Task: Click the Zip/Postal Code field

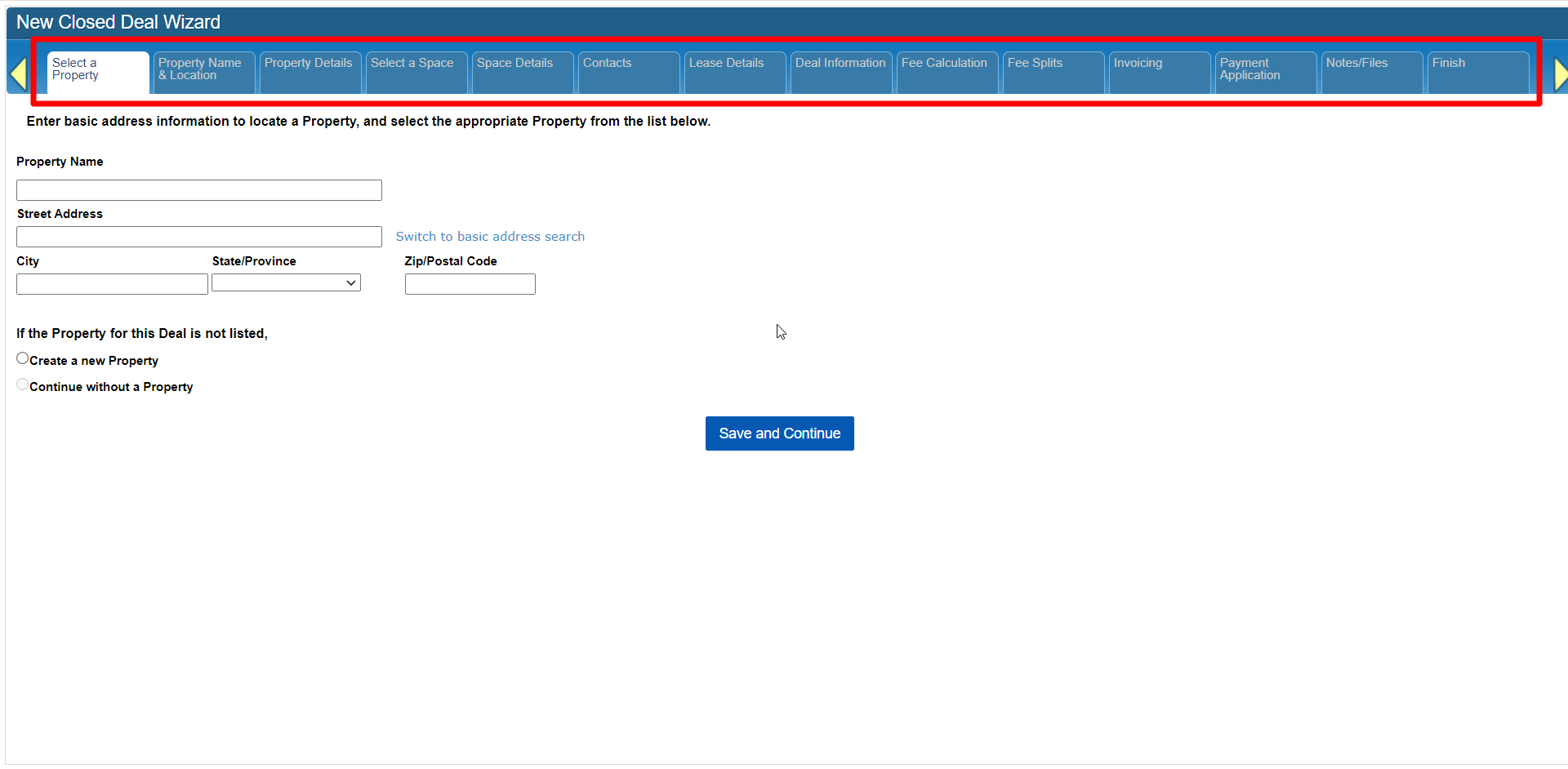Action: click(470, 284)
